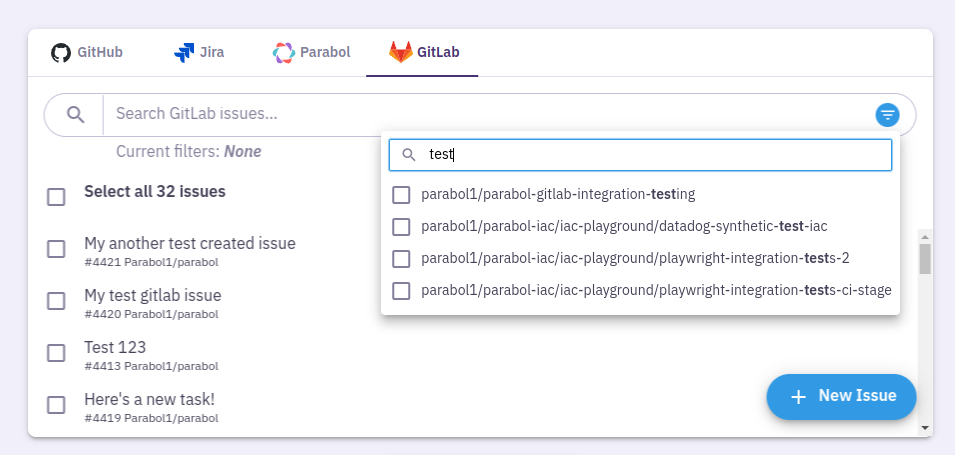Check the parabol-gitlab-integration-testing repository checkbox
Screen dimensions: 955x455
coord(401,194)
